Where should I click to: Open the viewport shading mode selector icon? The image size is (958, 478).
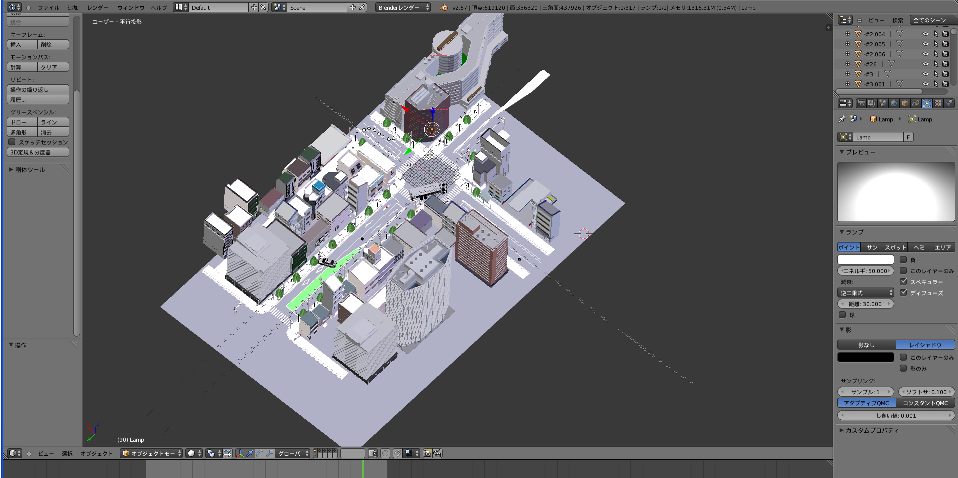pos(194,453)
